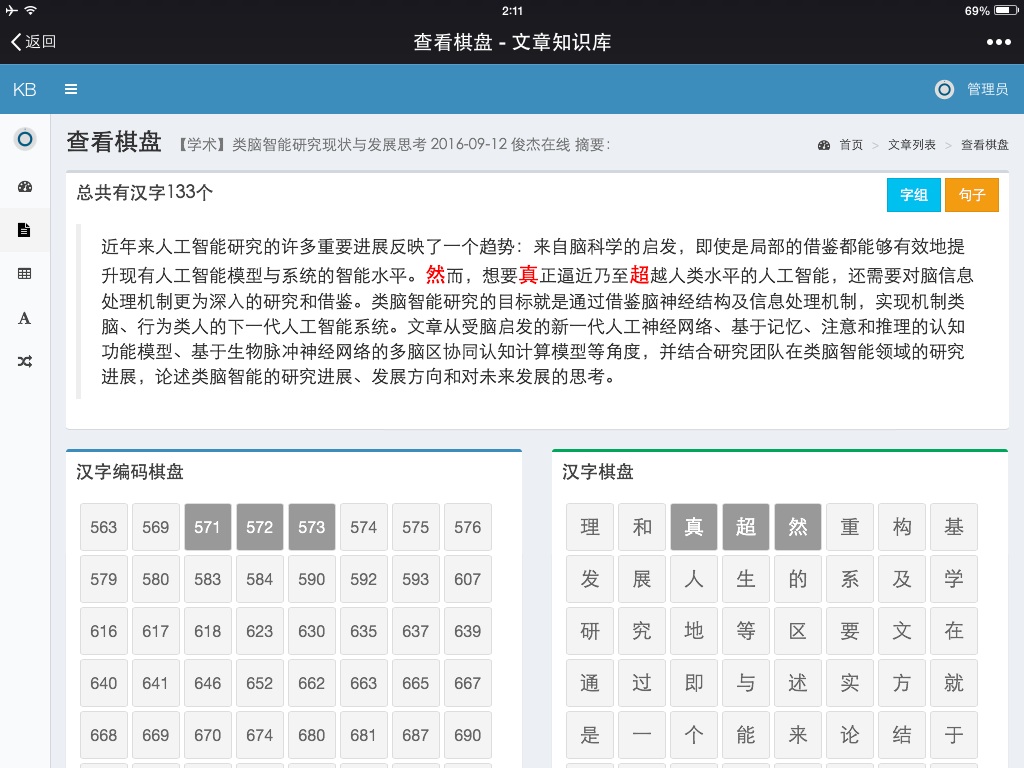
Task: Select code tile 563
Action: (x=104, y=527)
